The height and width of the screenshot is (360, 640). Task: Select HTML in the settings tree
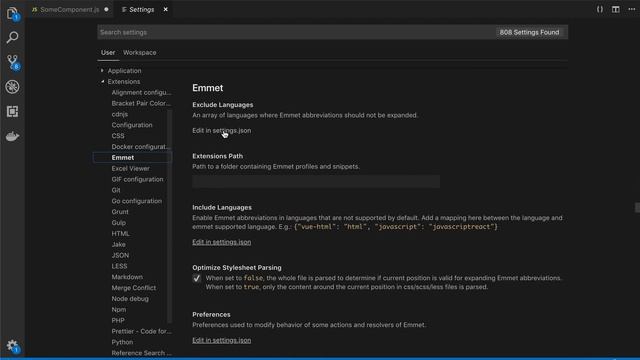(x=120, y=233)
